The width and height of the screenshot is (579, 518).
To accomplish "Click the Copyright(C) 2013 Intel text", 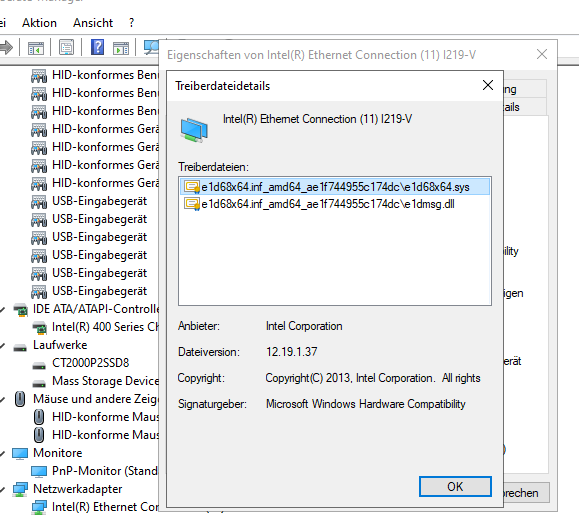I will pyautogui.click(x=373, y=378).
